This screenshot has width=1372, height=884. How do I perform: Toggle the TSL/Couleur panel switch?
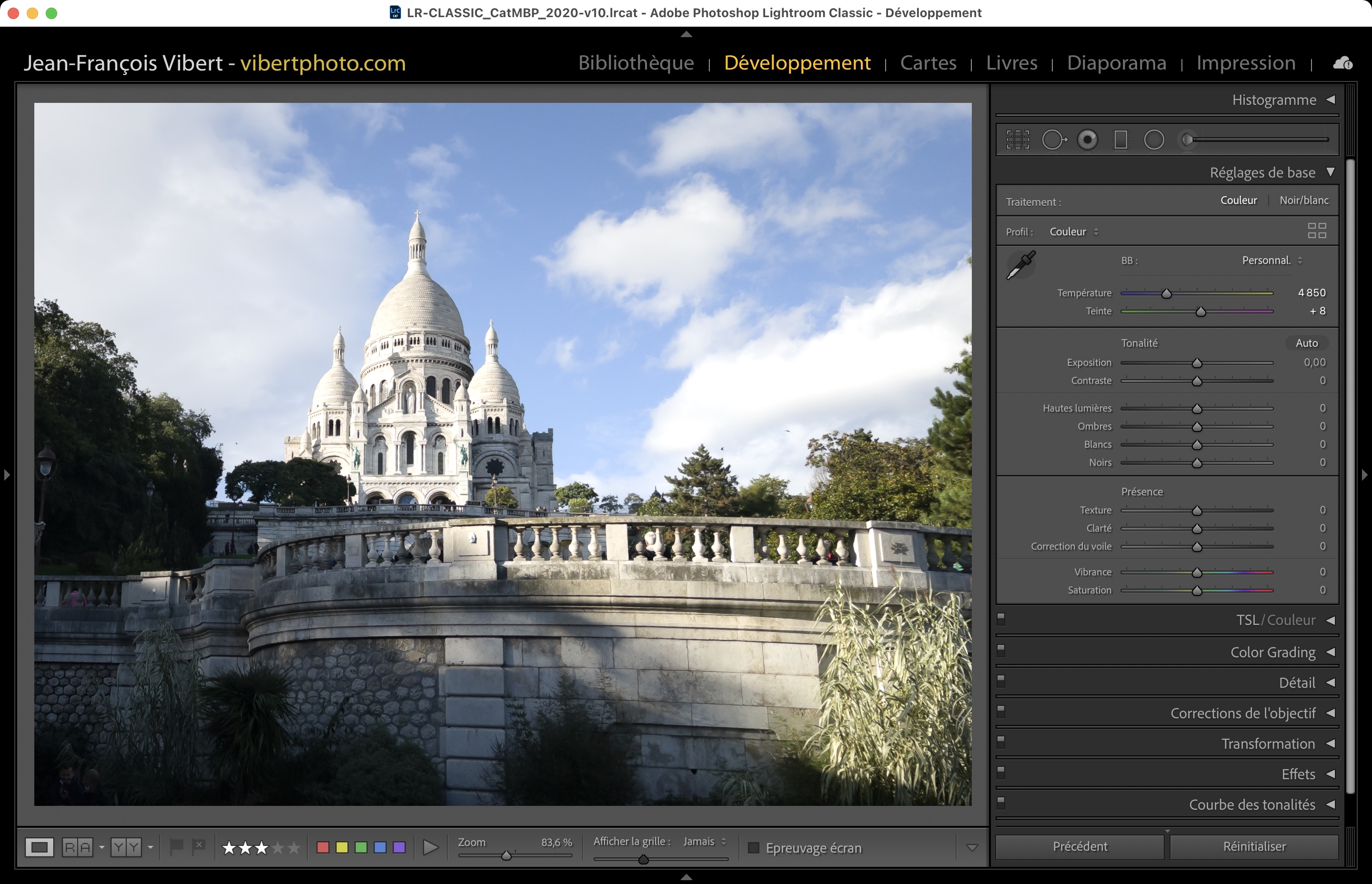click(x=1001, y=619)
